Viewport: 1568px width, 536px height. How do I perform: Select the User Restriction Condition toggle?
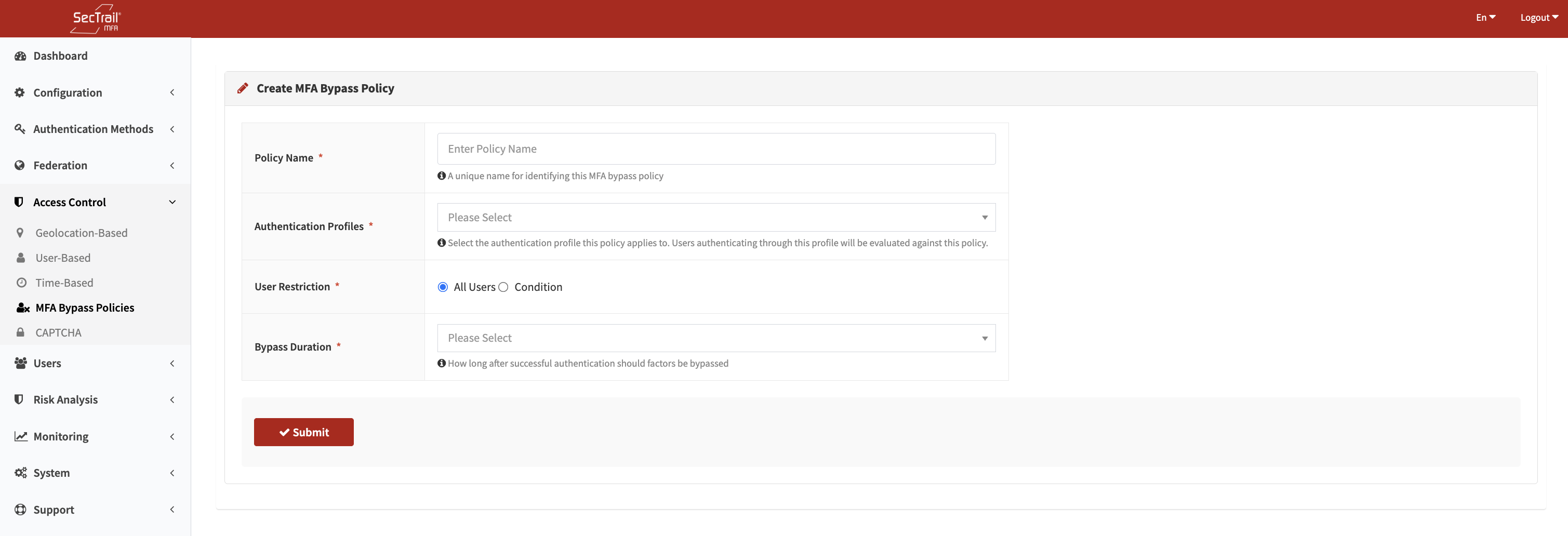tap(504, 287)
